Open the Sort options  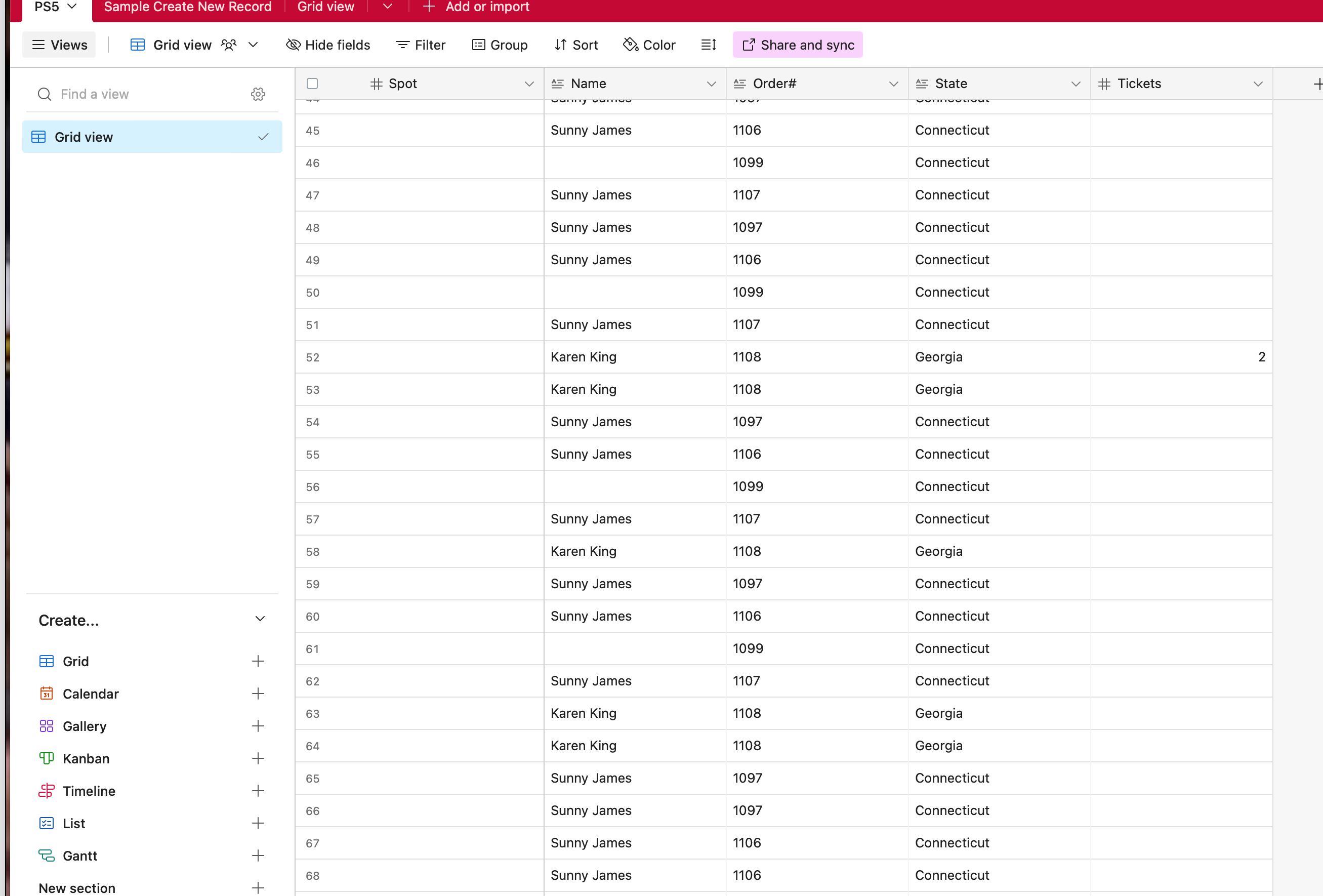[576, 45]
